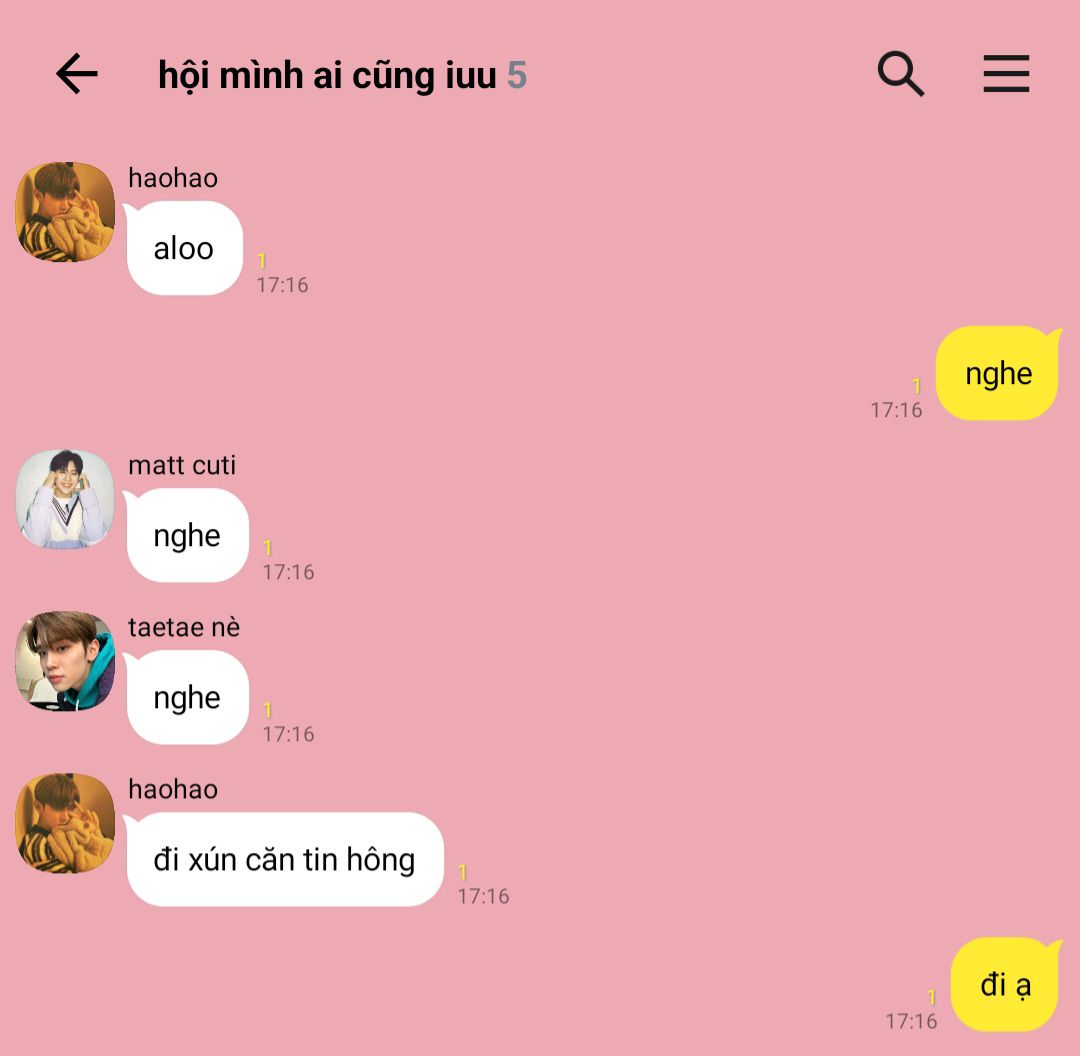Image resolution: width=1080 pixels, height=1056 pixels.
Task: Select the yellow 'nghe' message bubble
Action: click(998, 373)
